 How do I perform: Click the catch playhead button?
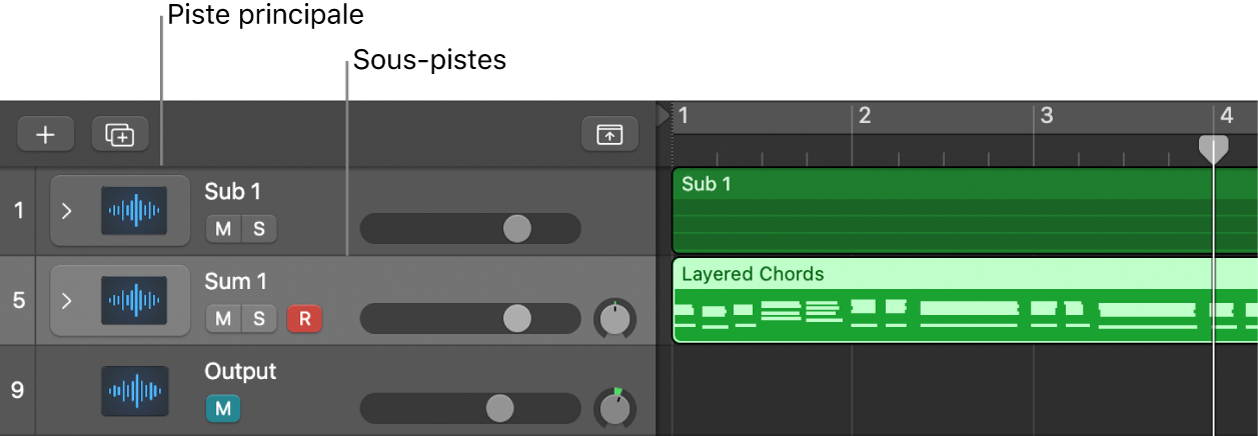[609, 134]
